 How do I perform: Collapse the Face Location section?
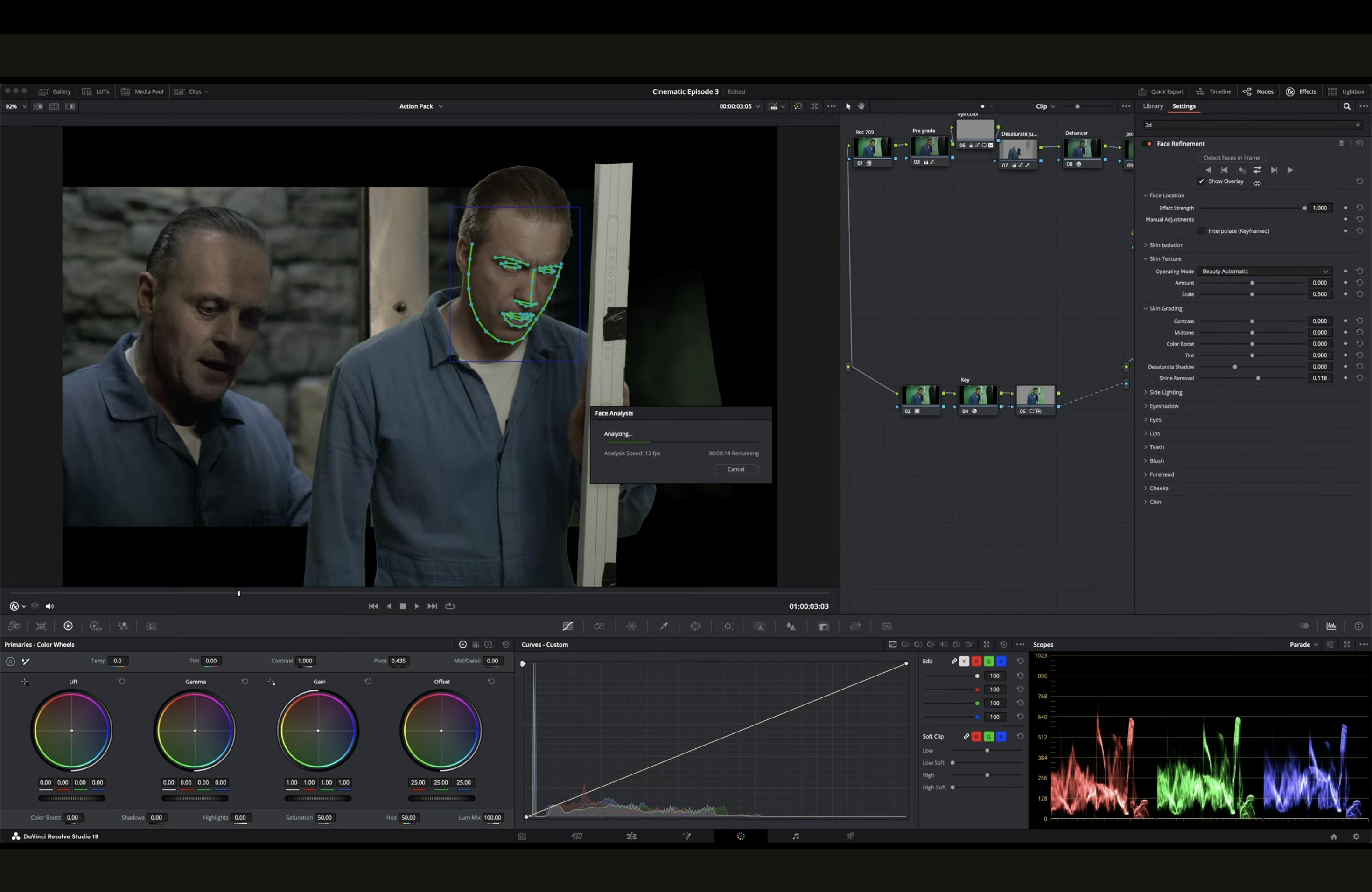click(1164, 195)
